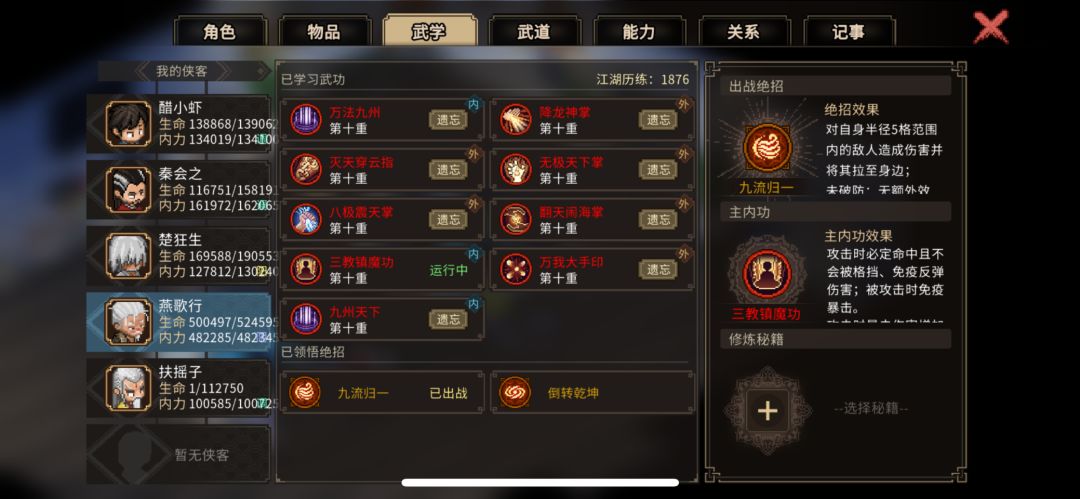Close the panel with the red X

pos(990,28)
